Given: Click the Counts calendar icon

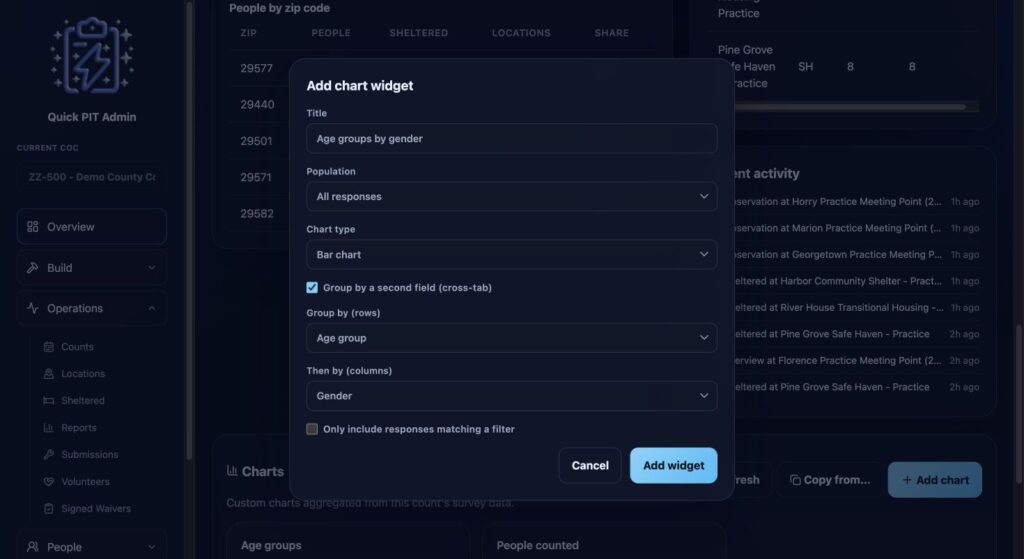Looking at the screenshot, I should (48, 347).
